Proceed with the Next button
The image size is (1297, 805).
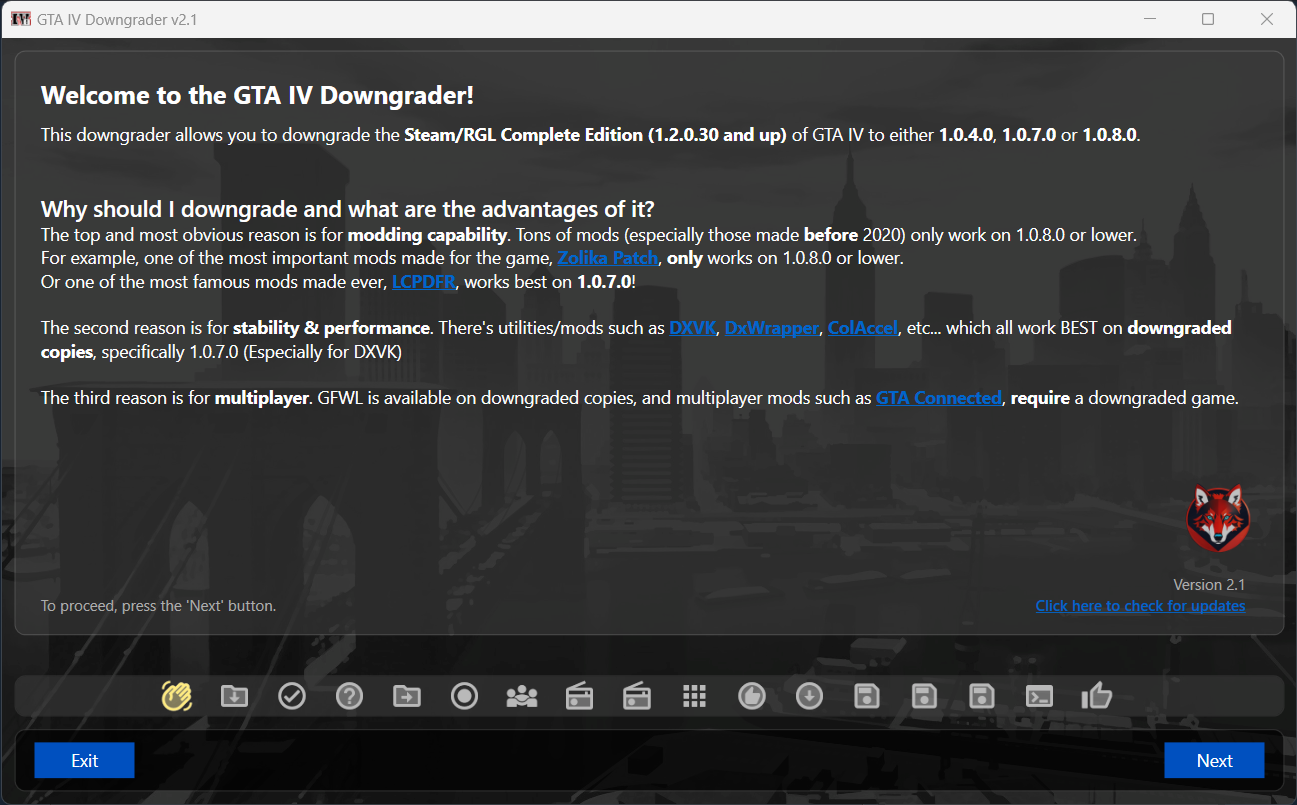(x=1215, y=761)
